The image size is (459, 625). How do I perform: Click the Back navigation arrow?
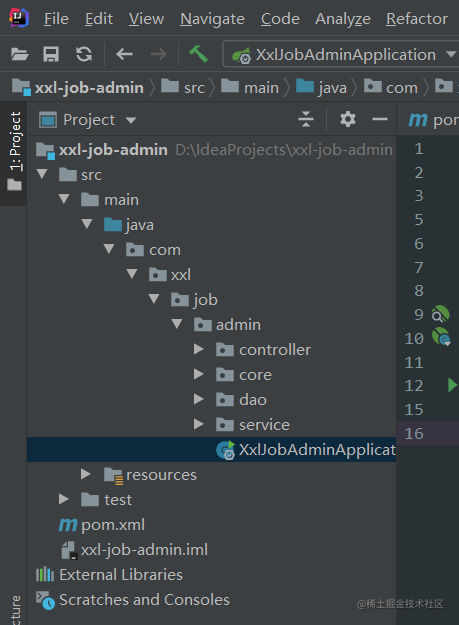(124, 54)
